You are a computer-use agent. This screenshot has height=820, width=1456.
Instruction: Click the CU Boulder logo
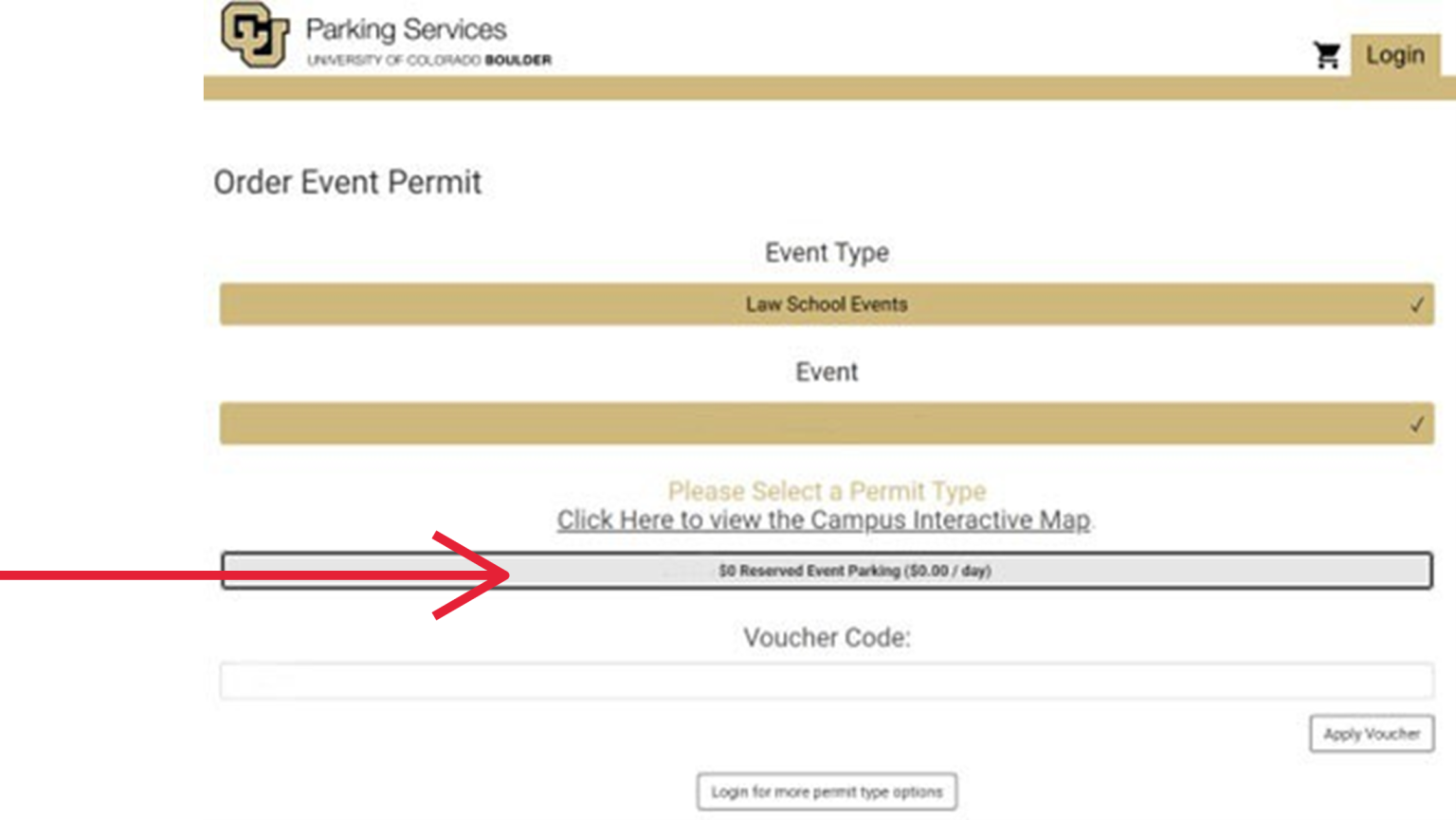pyautogui.click(x=255, y=35)
